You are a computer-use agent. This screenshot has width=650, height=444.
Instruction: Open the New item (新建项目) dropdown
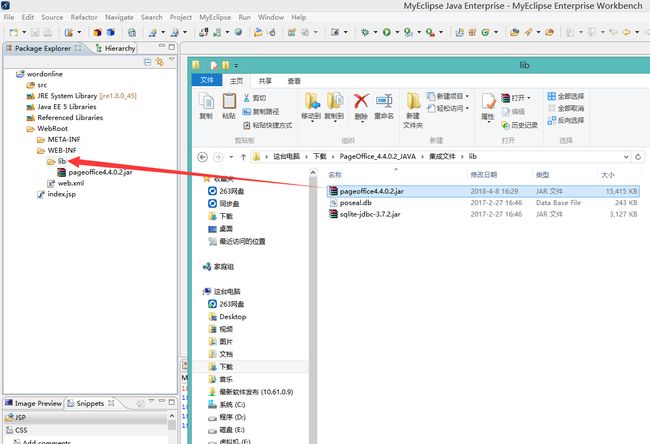pyautogui.click(x=467, y=96)
